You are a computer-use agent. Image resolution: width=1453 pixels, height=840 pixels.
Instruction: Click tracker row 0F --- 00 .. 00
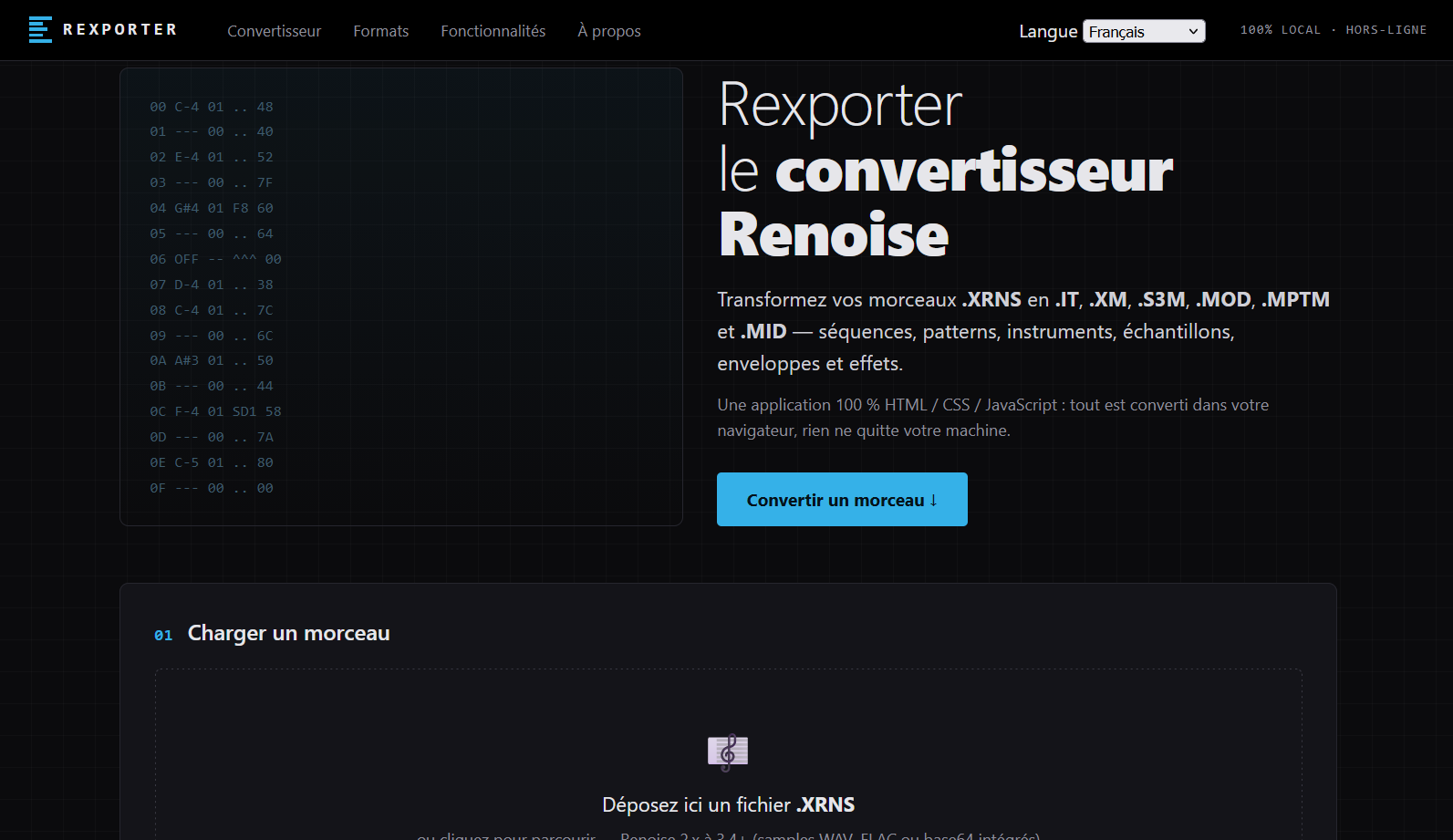pos(212,488)
